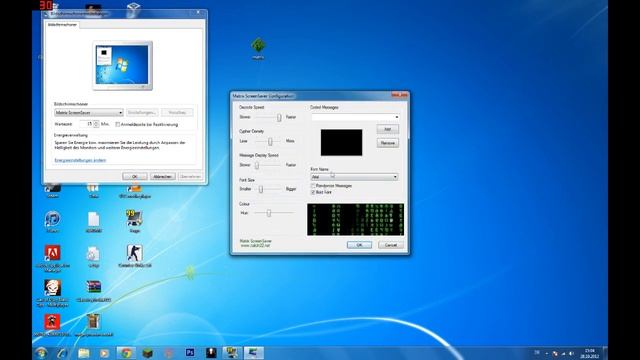The image size is (640, 360).
Task: Open the red Adobe Flash Player desktop icon
Action: [x=52, y=322]
